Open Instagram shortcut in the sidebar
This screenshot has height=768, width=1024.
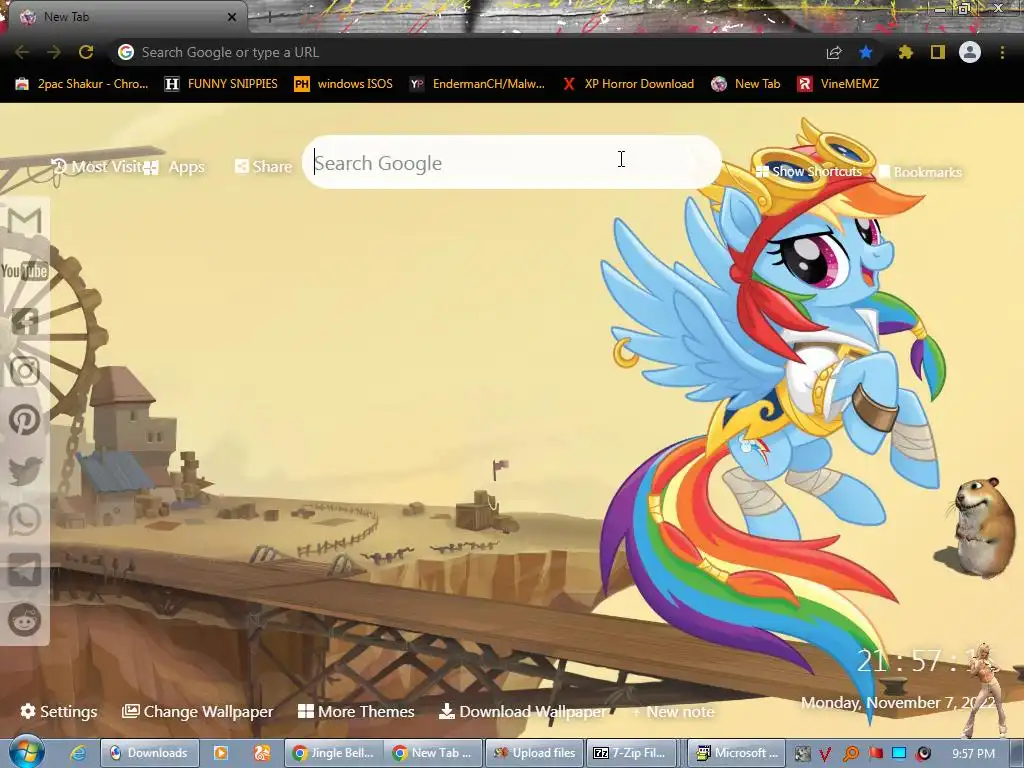(x=25, y=371)
